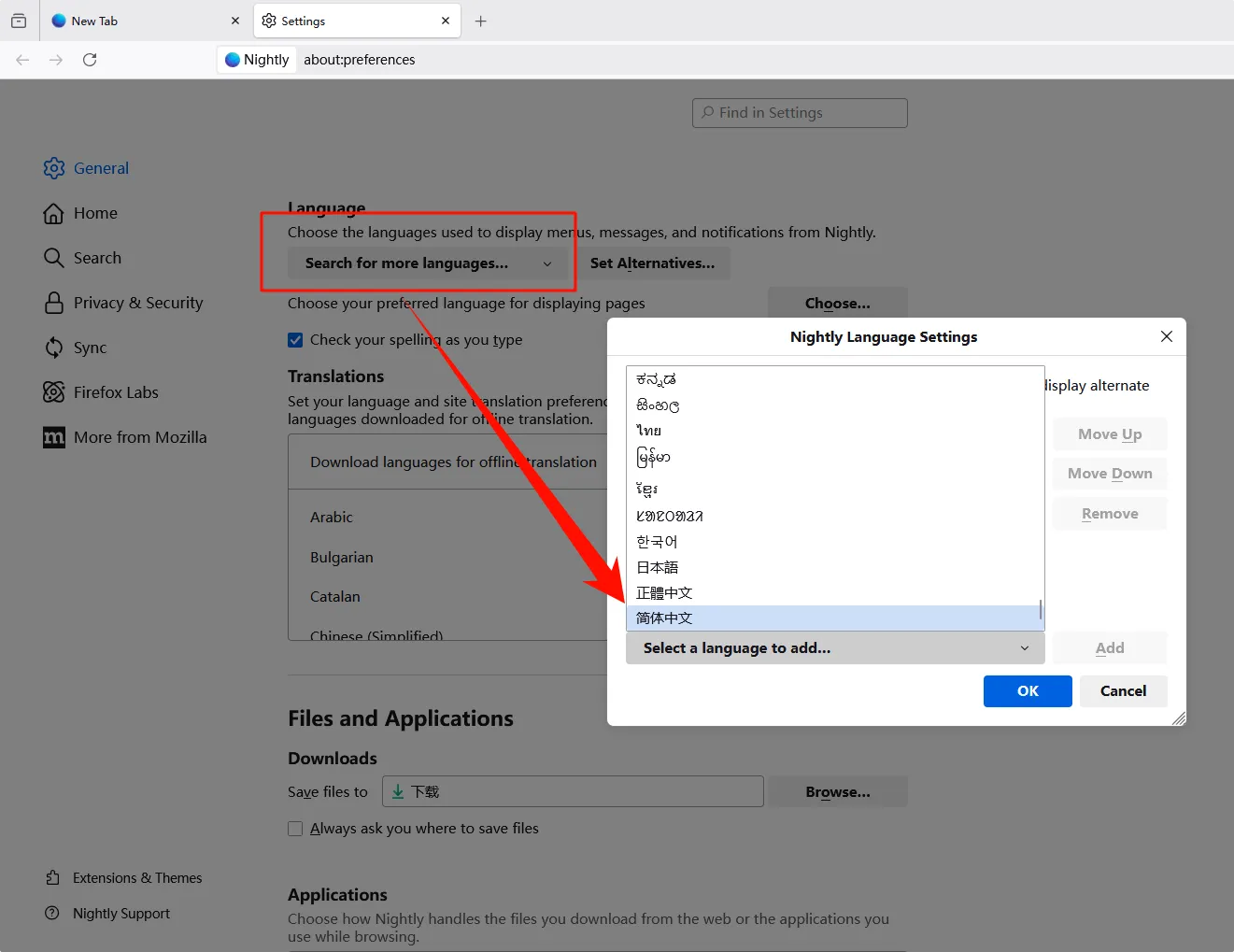This screenshot has height=952, width=1234.
Task: Click the Sync icon in sidebar
Action: [x=54, y=348]
